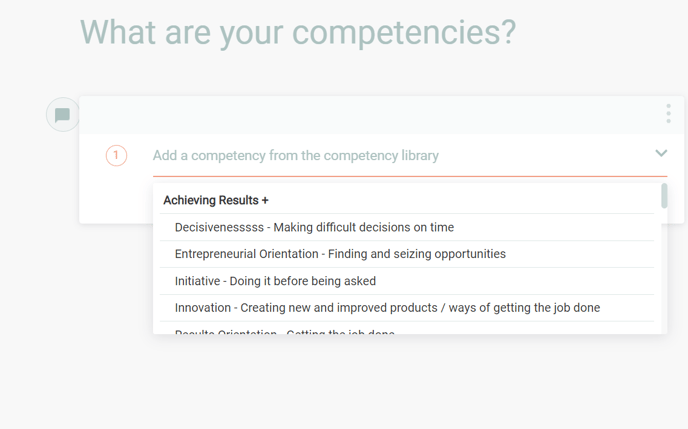
Task: Collapse the competency dropdown chevron
Action: coord(661,153)
